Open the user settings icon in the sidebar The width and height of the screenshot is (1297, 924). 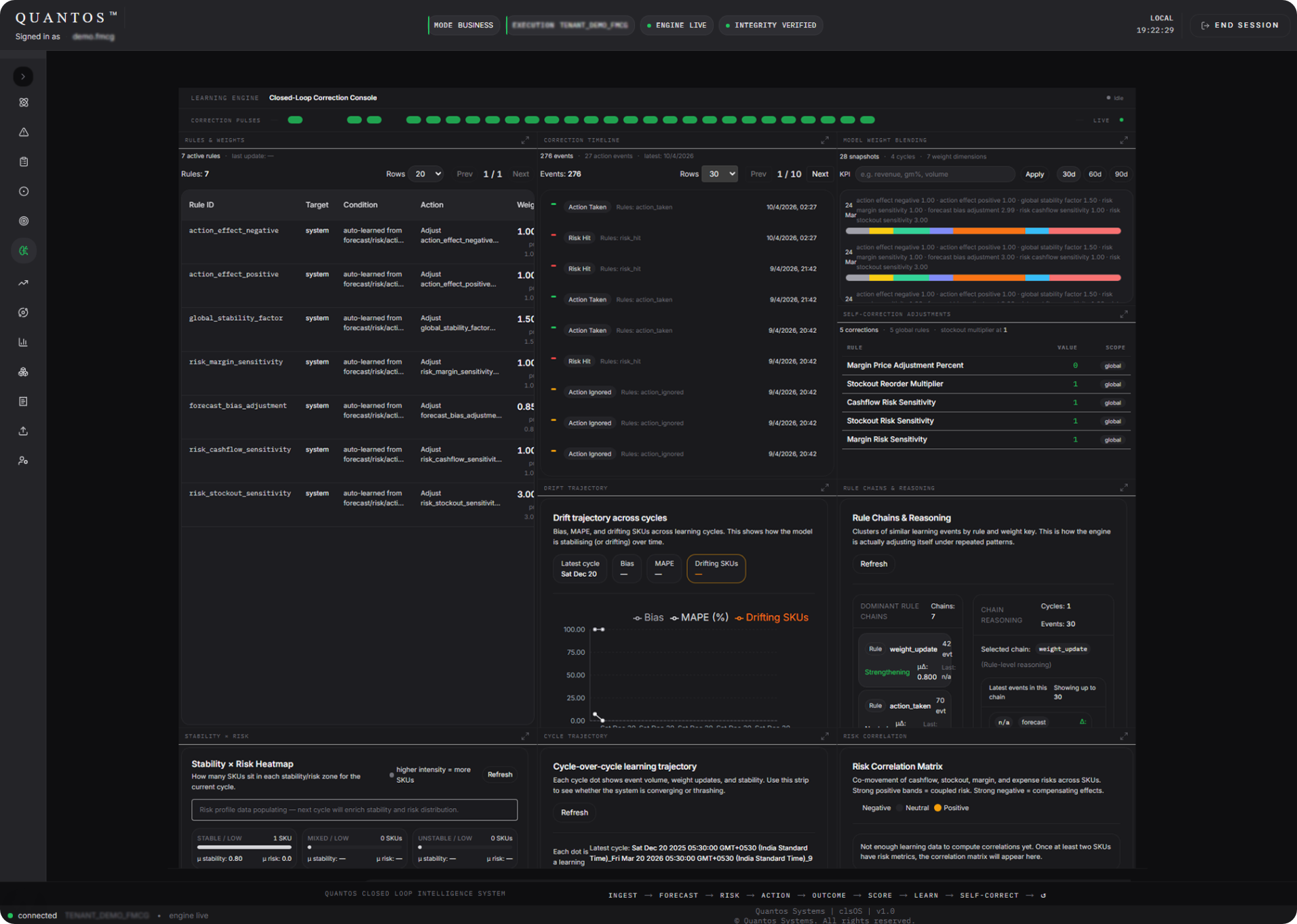click(x=24, y=461)
